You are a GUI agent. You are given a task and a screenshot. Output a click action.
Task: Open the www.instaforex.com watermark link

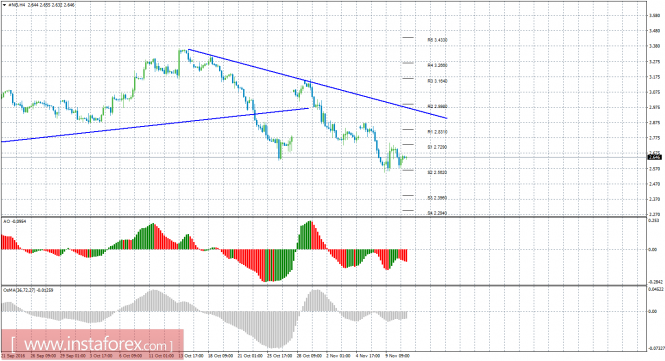92,343
